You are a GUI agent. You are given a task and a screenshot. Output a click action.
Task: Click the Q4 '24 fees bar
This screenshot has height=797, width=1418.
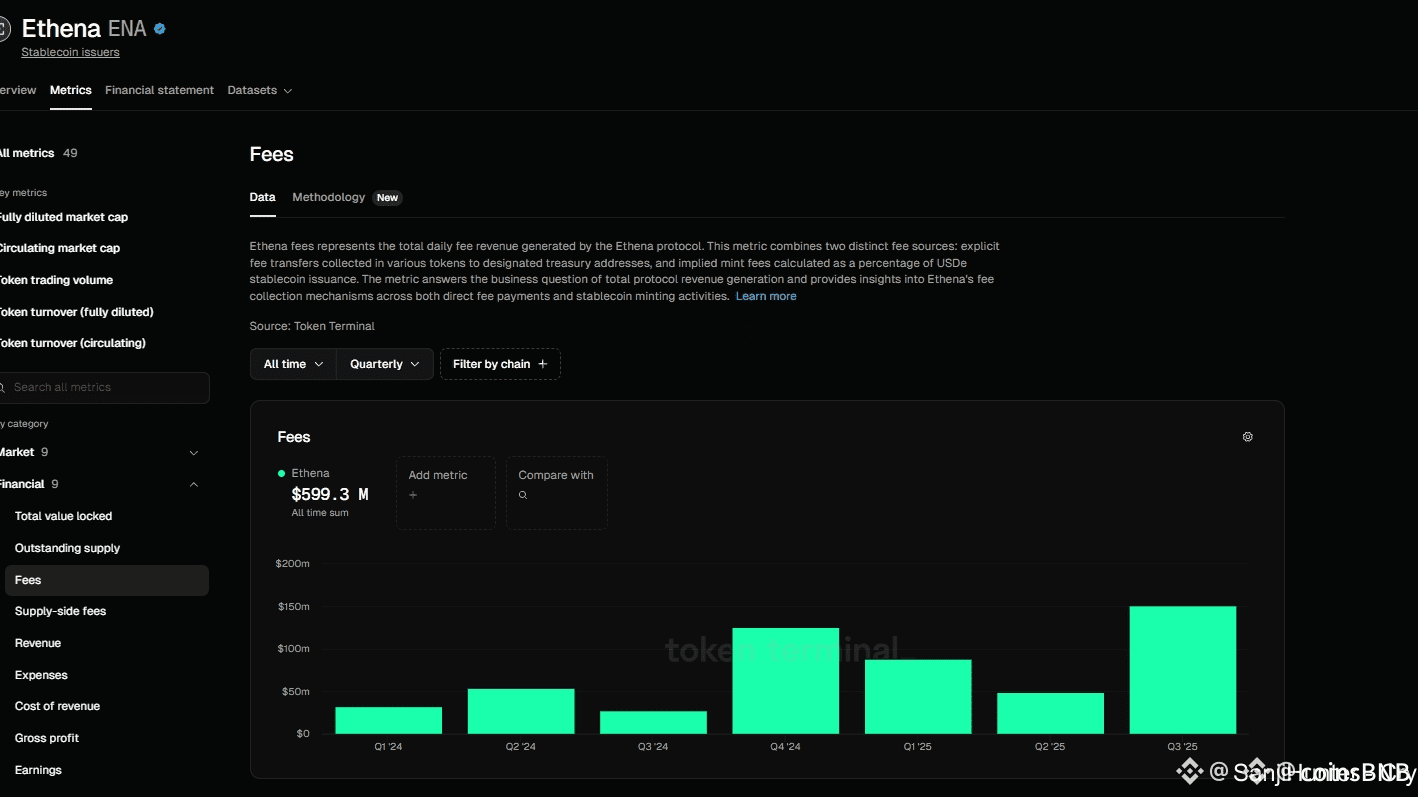click(786, 681)
